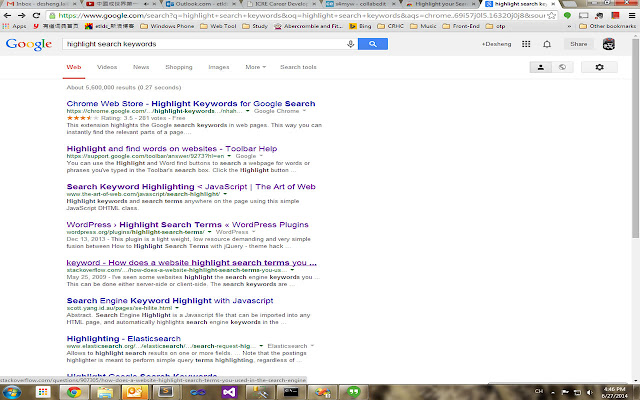
Task: Select the News search category
Action: click(141, 67)
